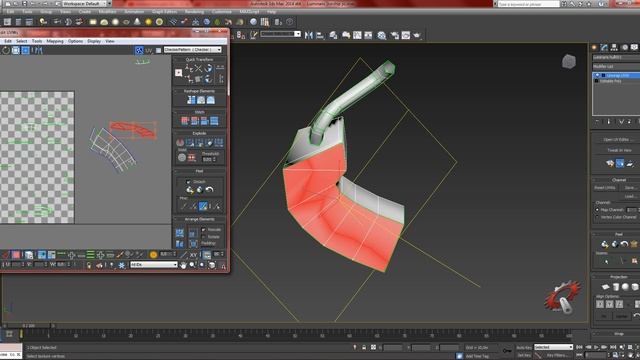This screenshot has width=640, height=360.
Task: Select polygon sub-object mode in UV editor bottom bar
Action: click(16, 255)
